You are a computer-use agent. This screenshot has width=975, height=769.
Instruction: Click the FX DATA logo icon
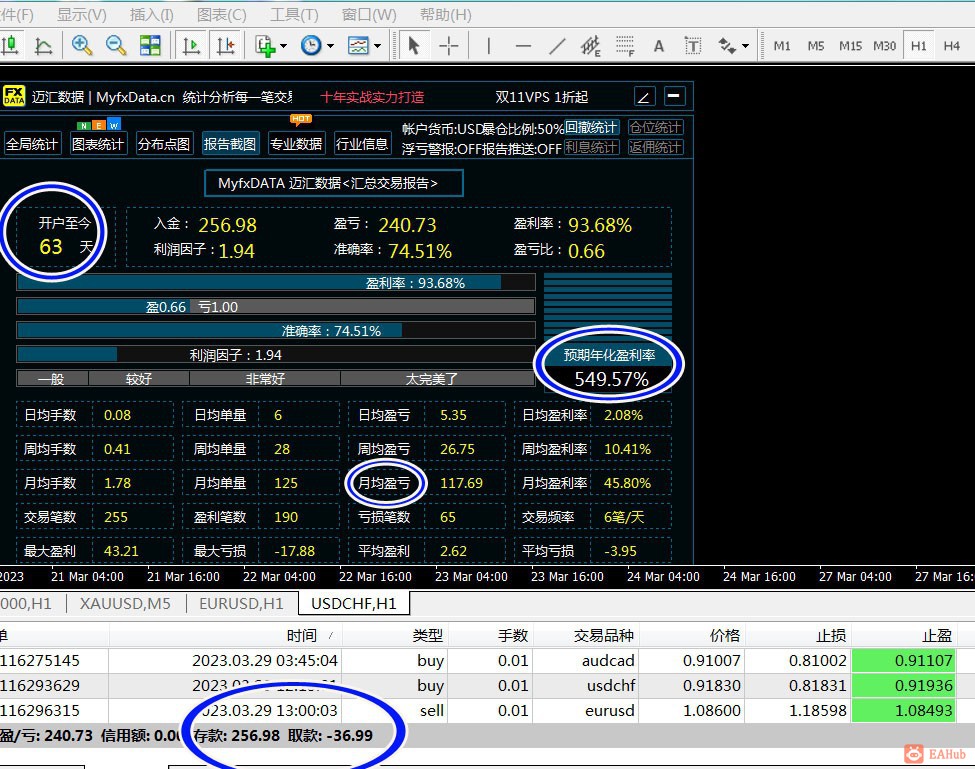(14, 96)
